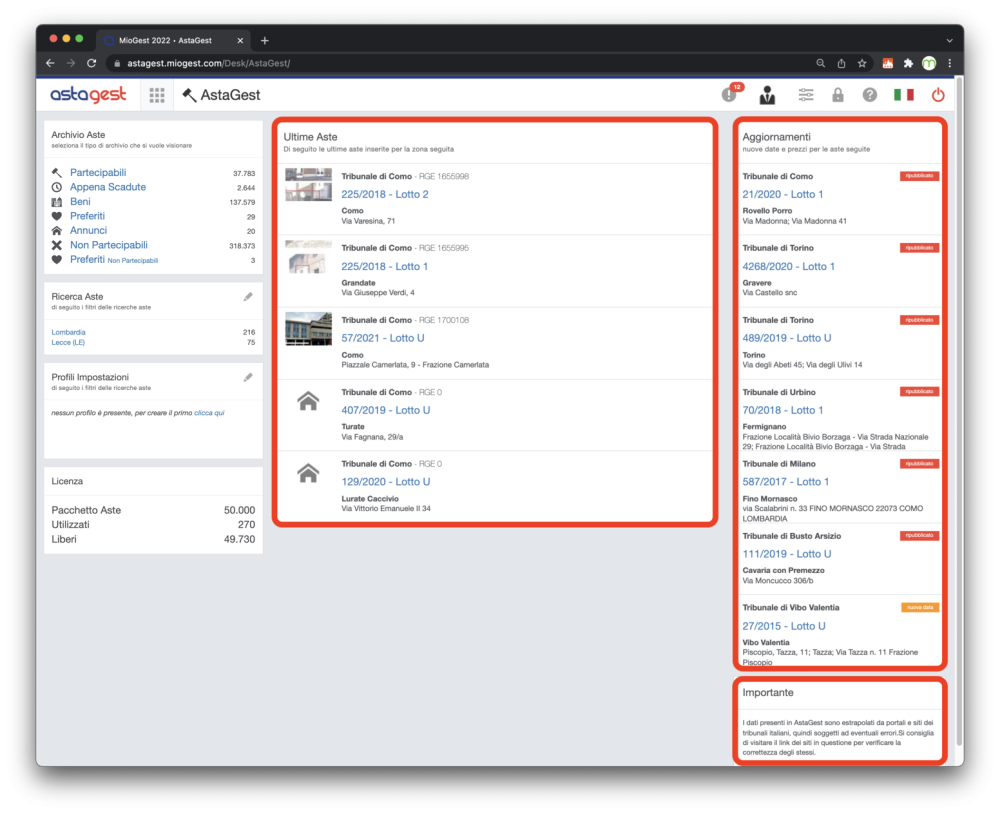Viewport: 1000px width, 814px height.
Task: Open update 21/2020 - Lotto 1
Action: [783, 195]
